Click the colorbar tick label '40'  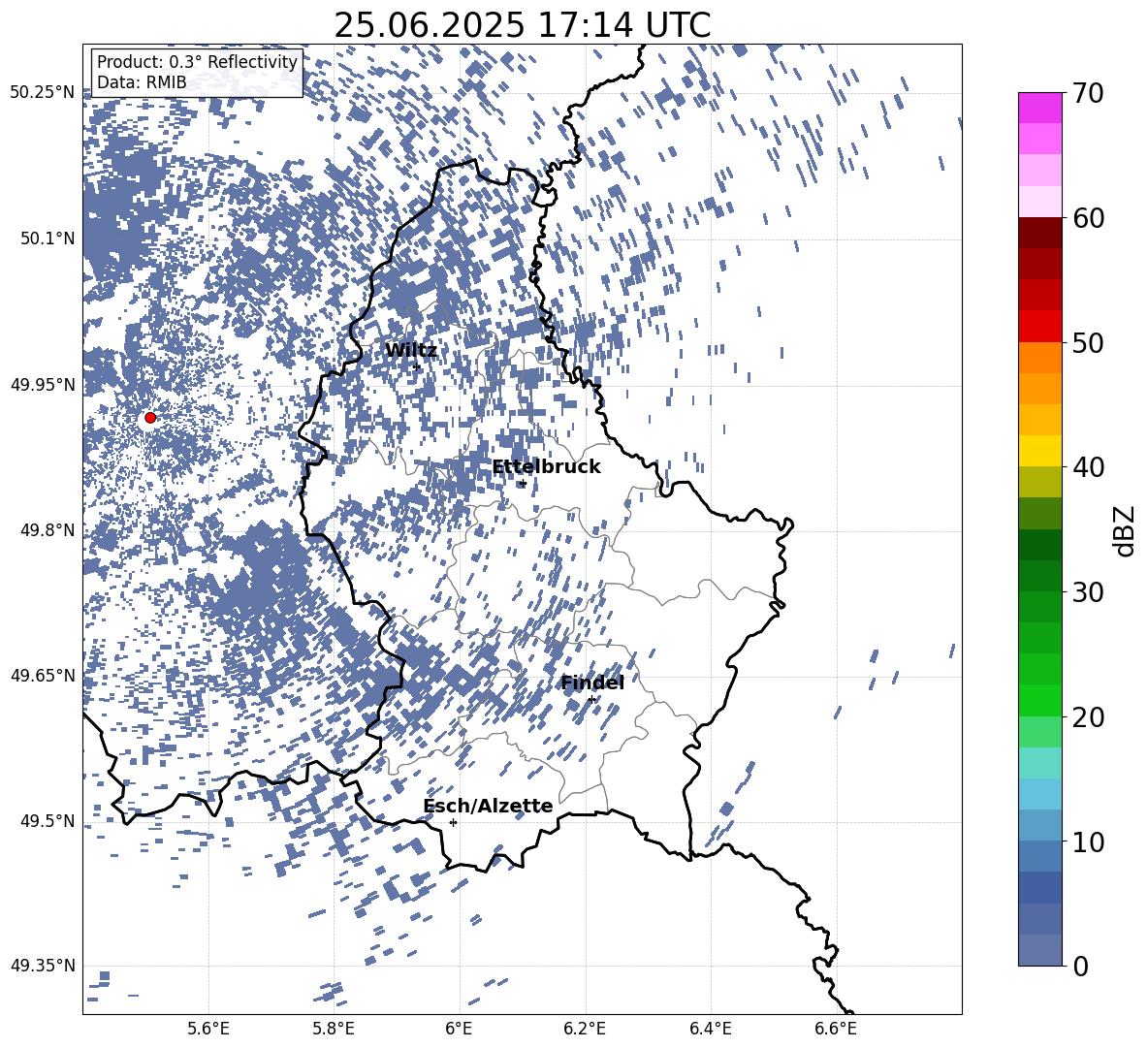pyautogui.click(x=1088, y=467)
